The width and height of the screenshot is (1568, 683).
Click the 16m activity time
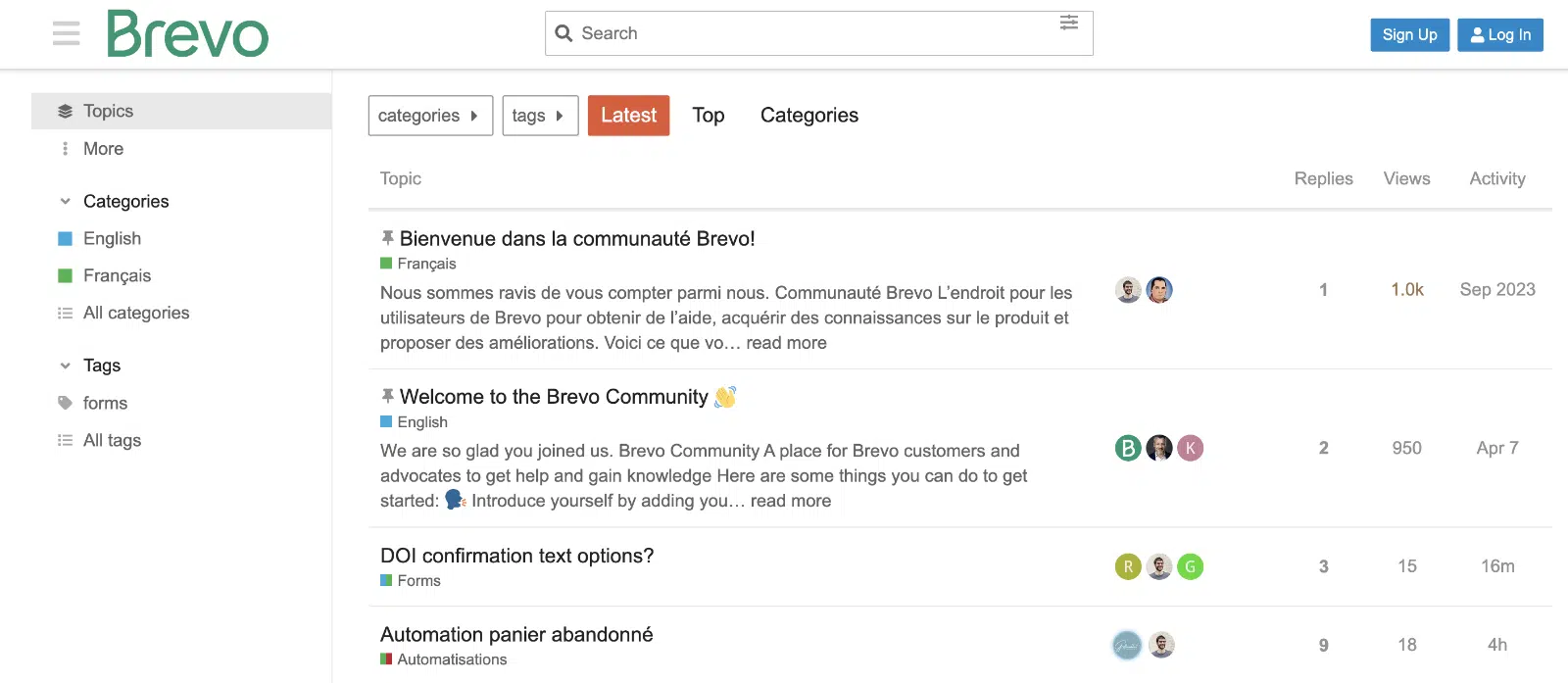(1497, 566)
